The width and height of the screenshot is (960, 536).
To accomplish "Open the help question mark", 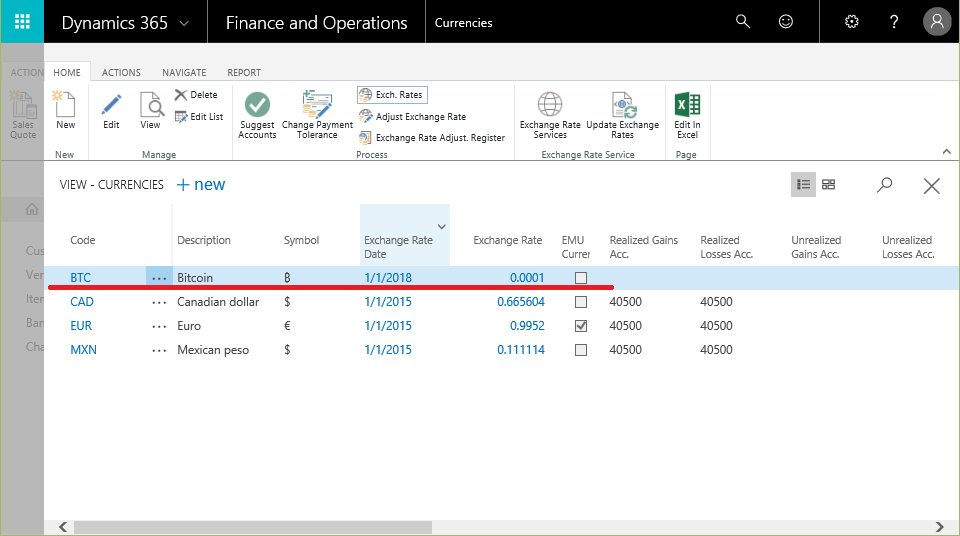I will coord(894,22).
